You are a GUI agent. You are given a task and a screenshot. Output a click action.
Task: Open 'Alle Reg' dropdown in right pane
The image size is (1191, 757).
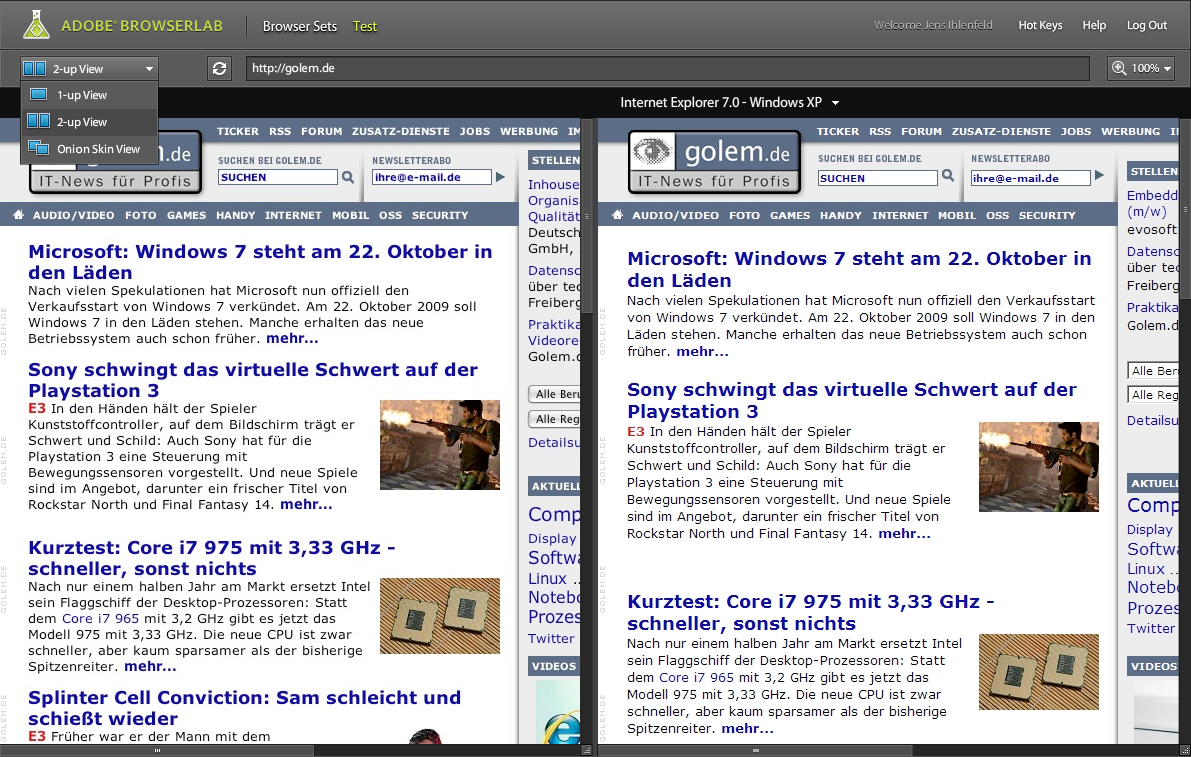(x=1153, y=394)
